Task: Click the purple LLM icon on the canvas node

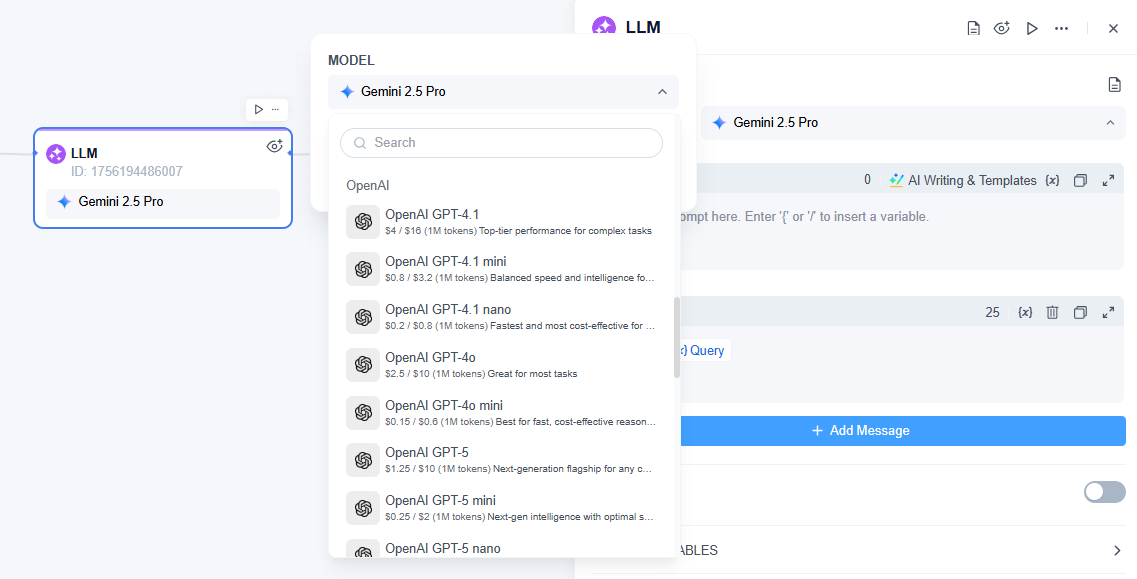Action: pos(56,154)
